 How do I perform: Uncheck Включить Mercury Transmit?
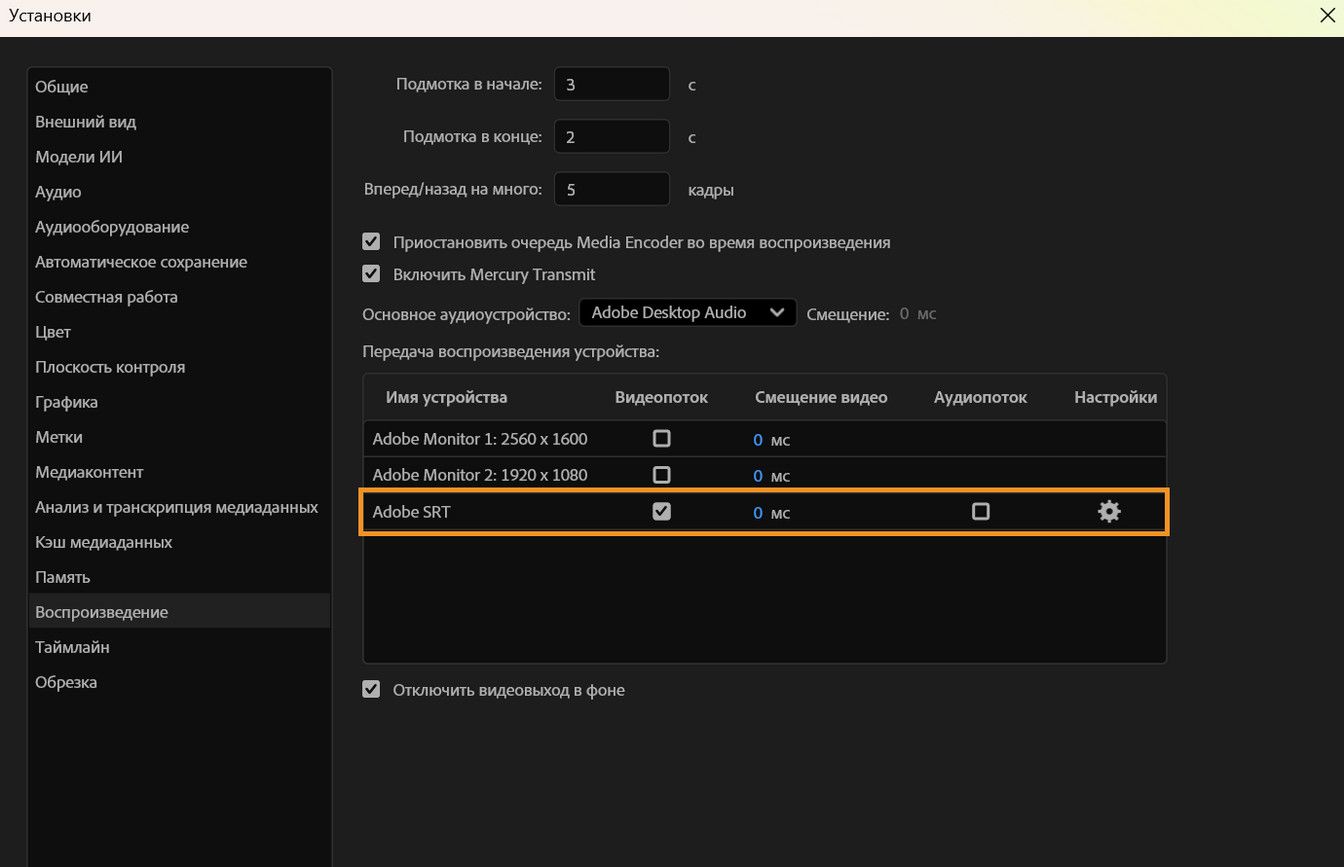click(x=371, y=273)
